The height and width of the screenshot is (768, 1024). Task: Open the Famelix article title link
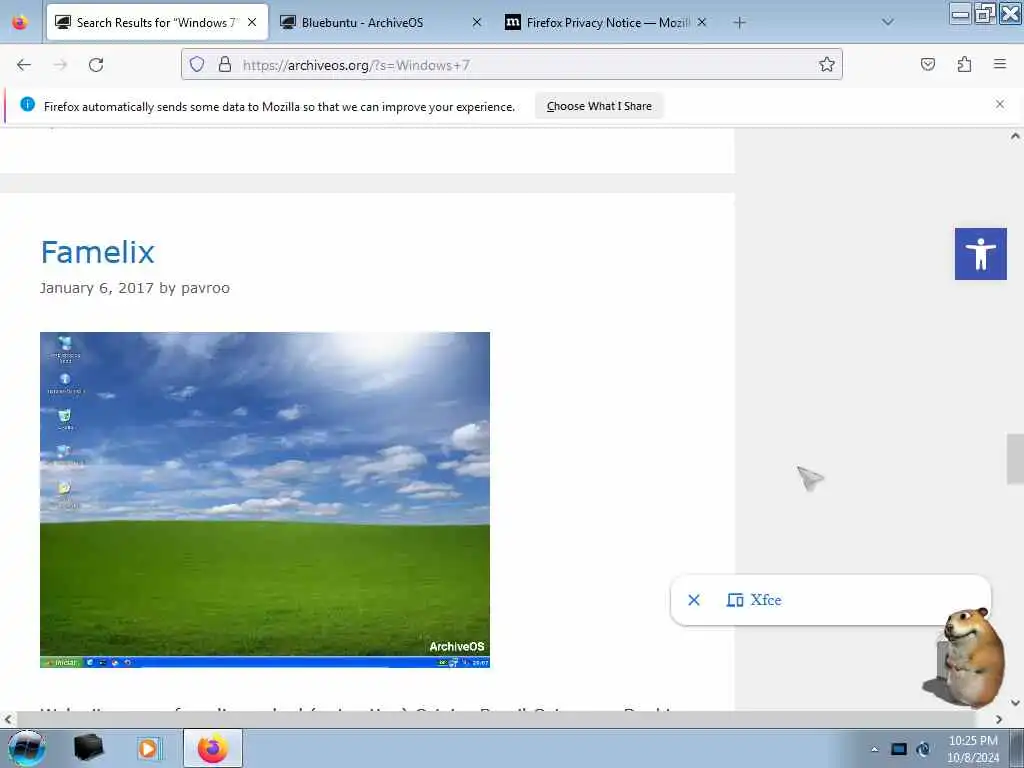point(97,252)
